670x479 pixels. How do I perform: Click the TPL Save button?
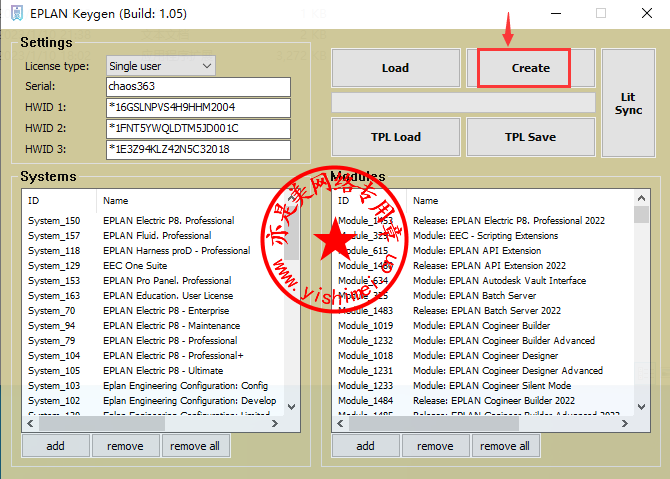(x=530, y=137)
